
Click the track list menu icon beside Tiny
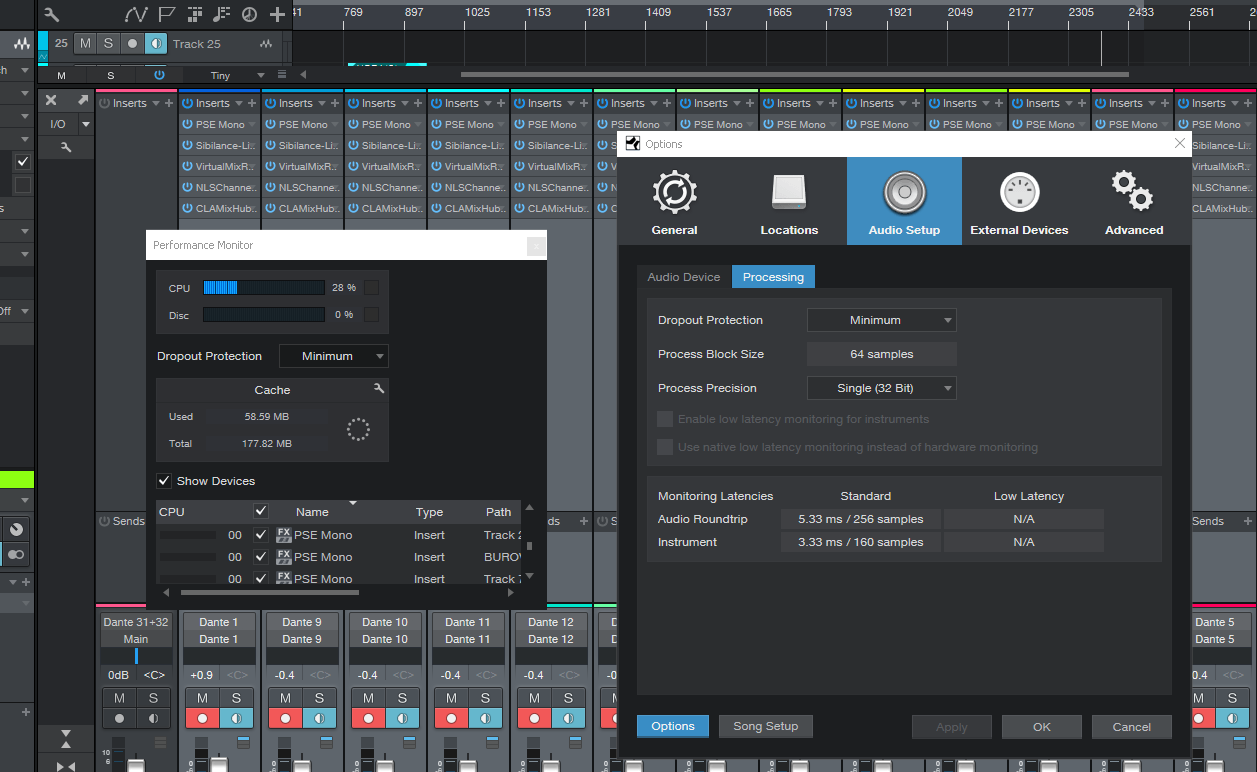pyautogui.click(x=282, y=75)
